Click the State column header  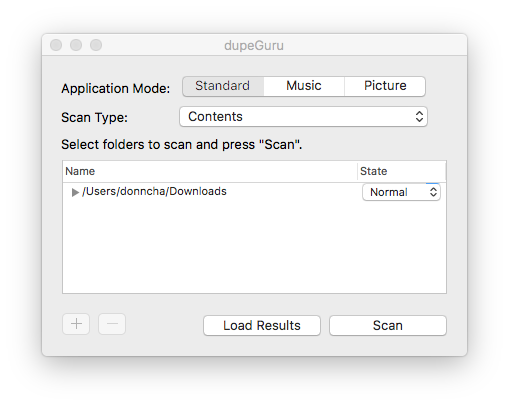tap(402, 171)
